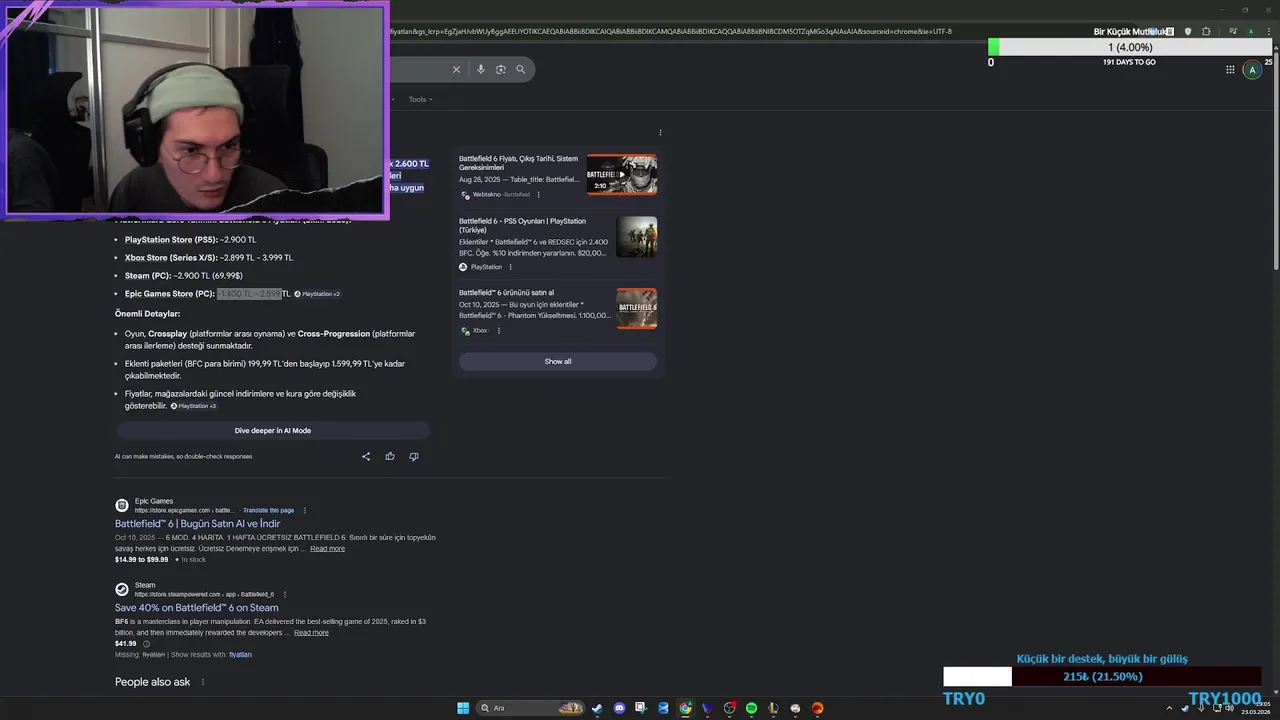The height and width of the screenshot is (720, 1280).
Task: Expand PlayStation +3 sources chip
Action: tap(194, 406)
